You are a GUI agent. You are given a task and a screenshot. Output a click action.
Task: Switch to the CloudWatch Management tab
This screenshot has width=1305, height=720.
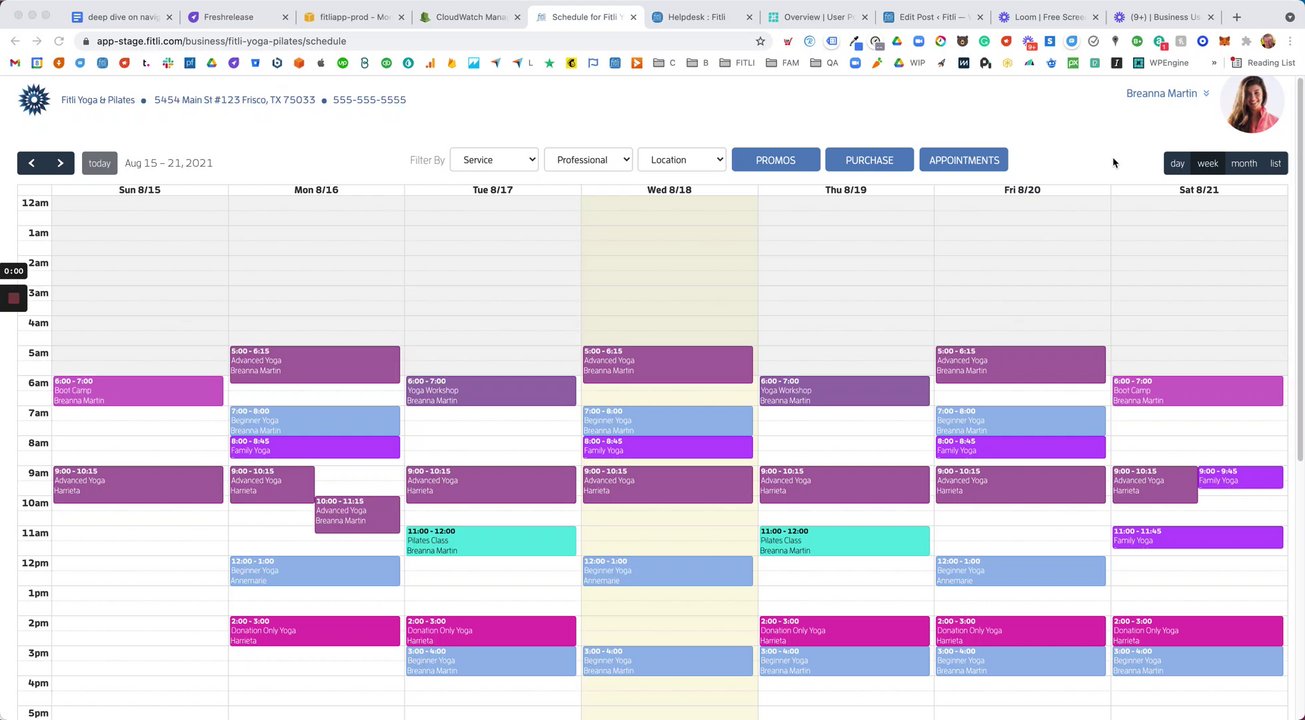[x=472, y=17]
